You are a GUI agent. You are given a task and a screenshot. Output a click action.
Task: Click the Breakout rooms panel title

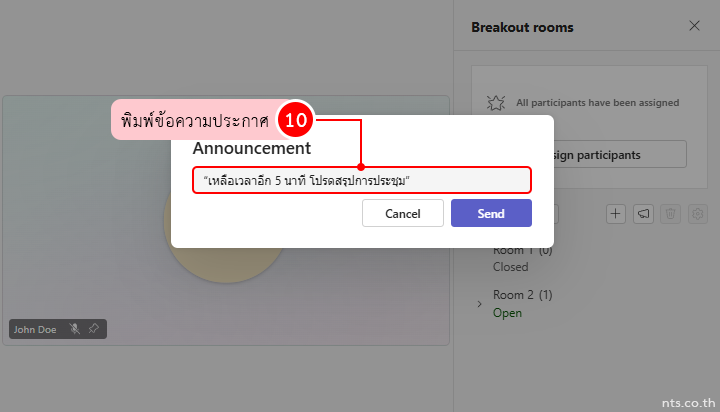click(x=522, y=27)
